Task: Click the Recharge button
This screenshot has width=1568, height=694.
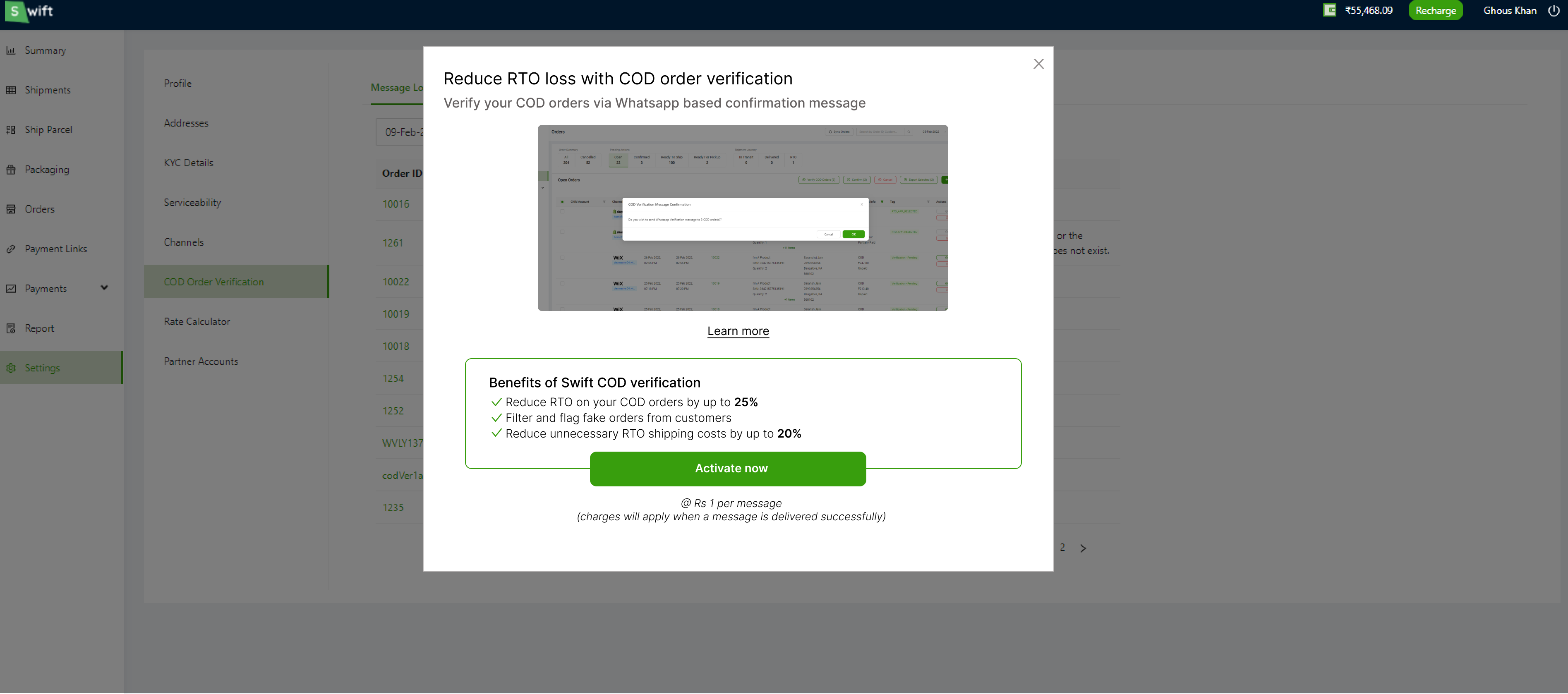Action: [1435, 10]
